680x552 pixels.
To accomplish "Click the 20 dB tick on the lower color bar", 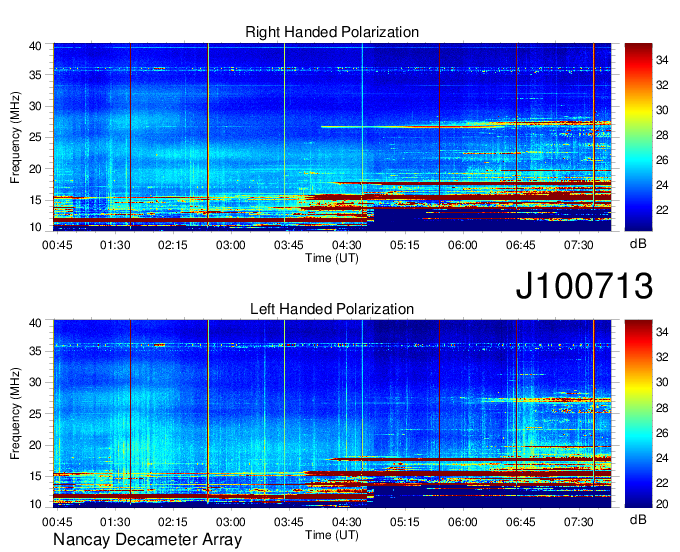I will [662, 504].
